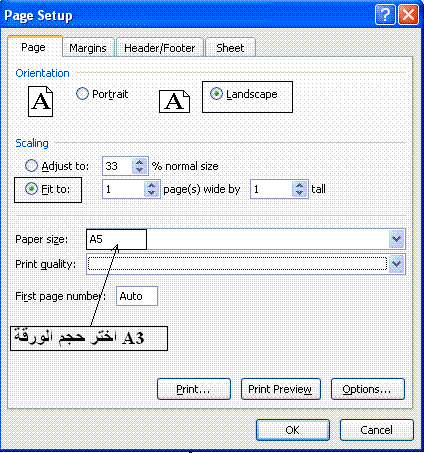This screenshot has width=424, height=453.
Task: Select the Portrait radio button
Action: 82,94
